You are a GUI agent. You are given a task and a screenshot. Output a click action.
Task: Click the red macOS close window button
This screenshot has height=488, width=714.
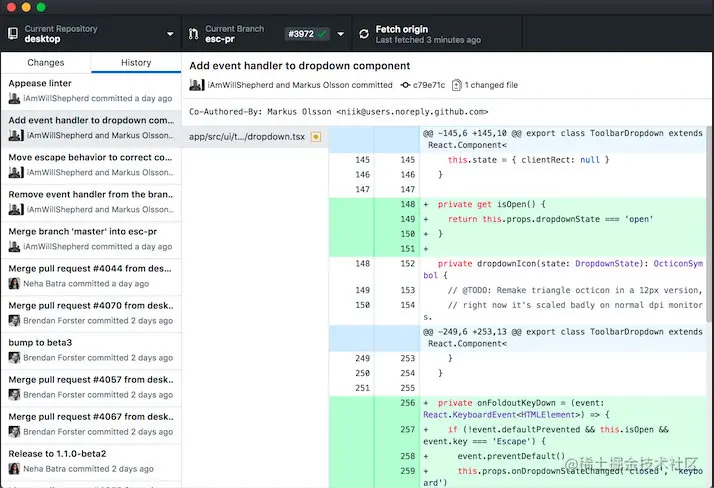coord(11,6)
